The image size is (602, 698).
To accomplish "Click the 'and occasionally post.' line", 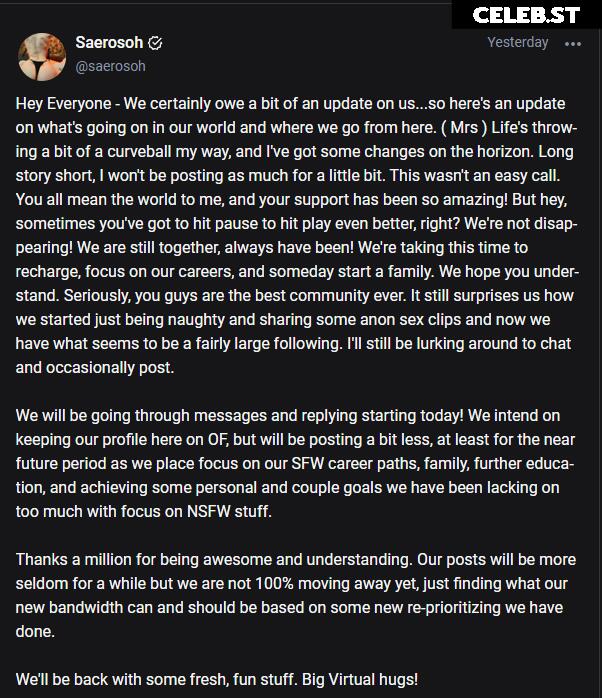I will (x=95, y=368).
